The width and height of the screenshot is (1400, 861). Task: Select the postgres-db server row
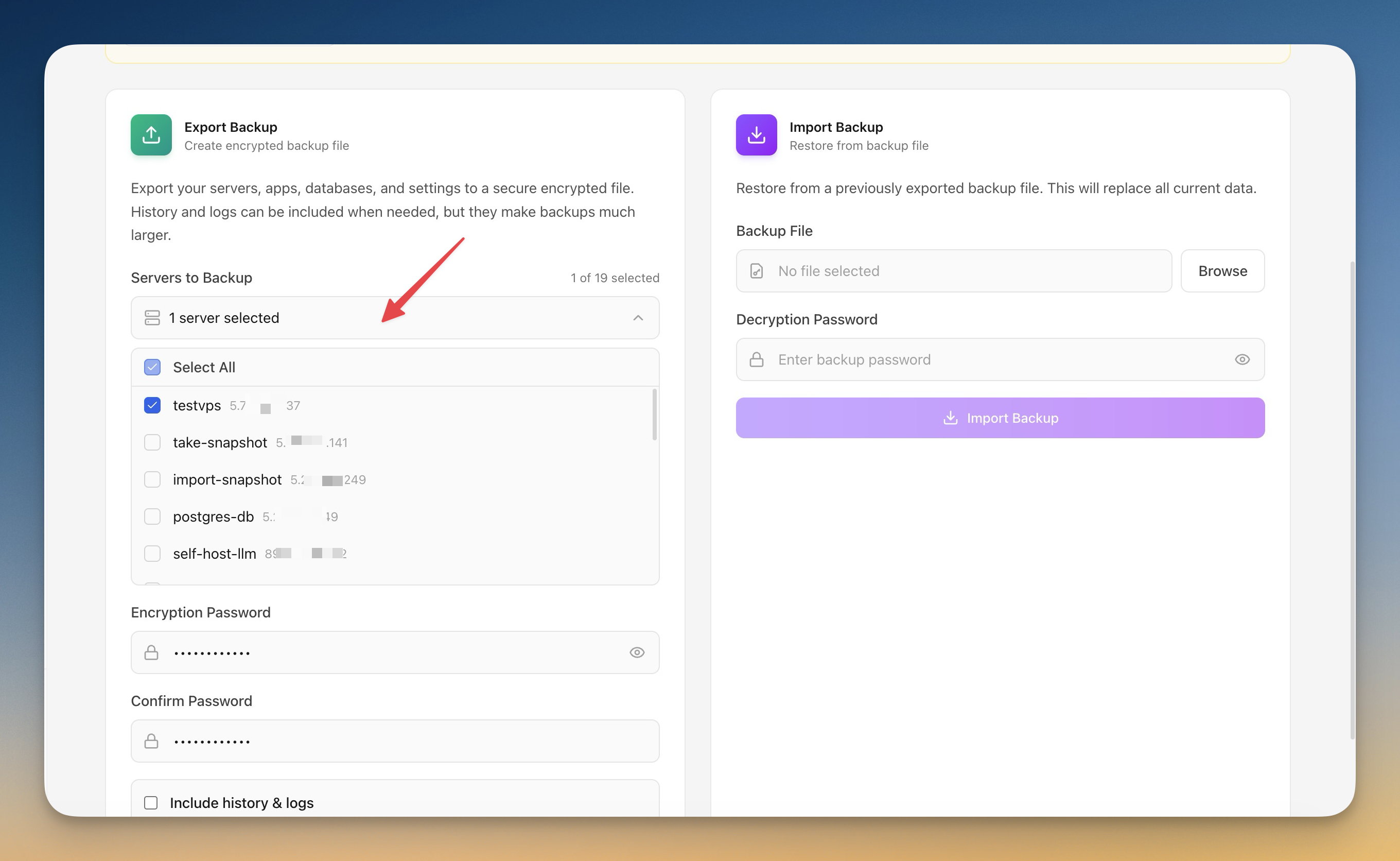pyautogui.click(x=214, y=516)
